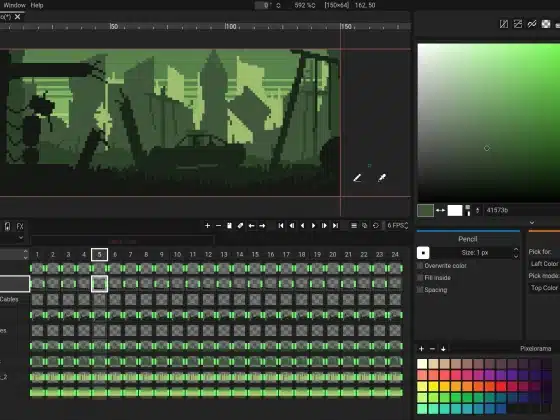Open the timeline settings icon
This screenshot has width=560, height=420.
(x=354, y=225)
